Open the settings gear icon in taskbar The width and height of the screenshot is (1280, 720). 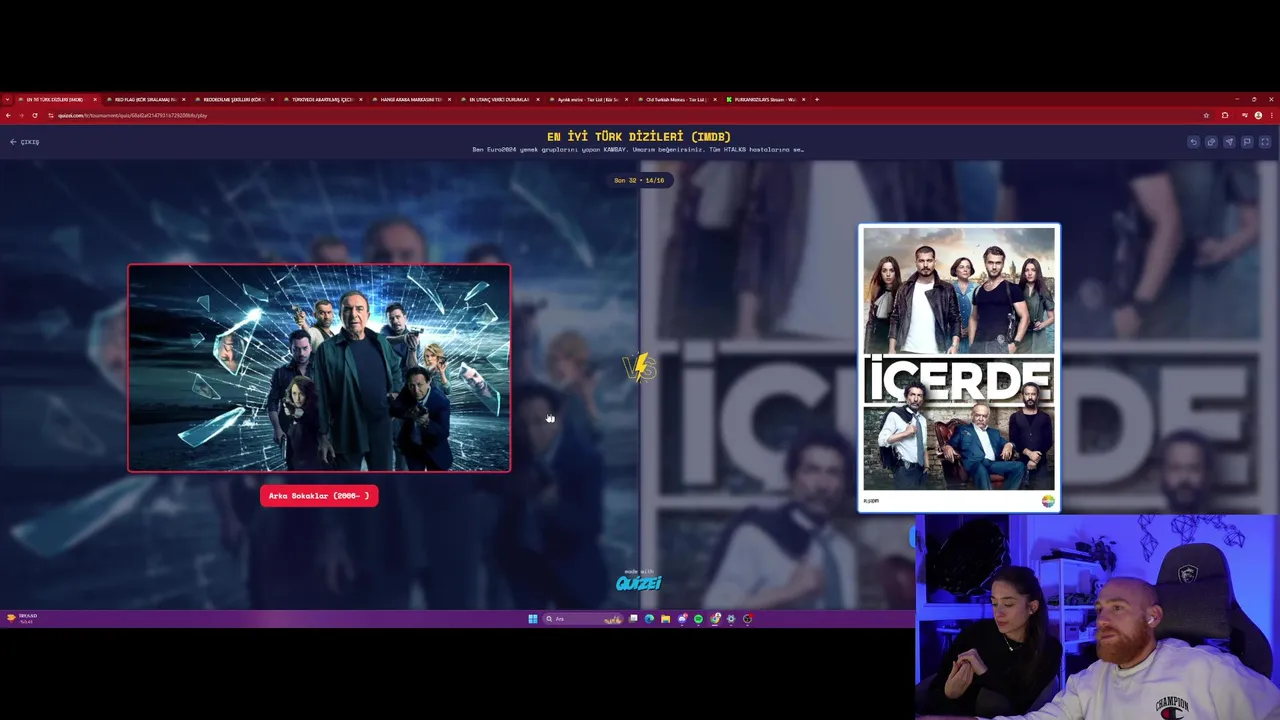tap(731, 619)
